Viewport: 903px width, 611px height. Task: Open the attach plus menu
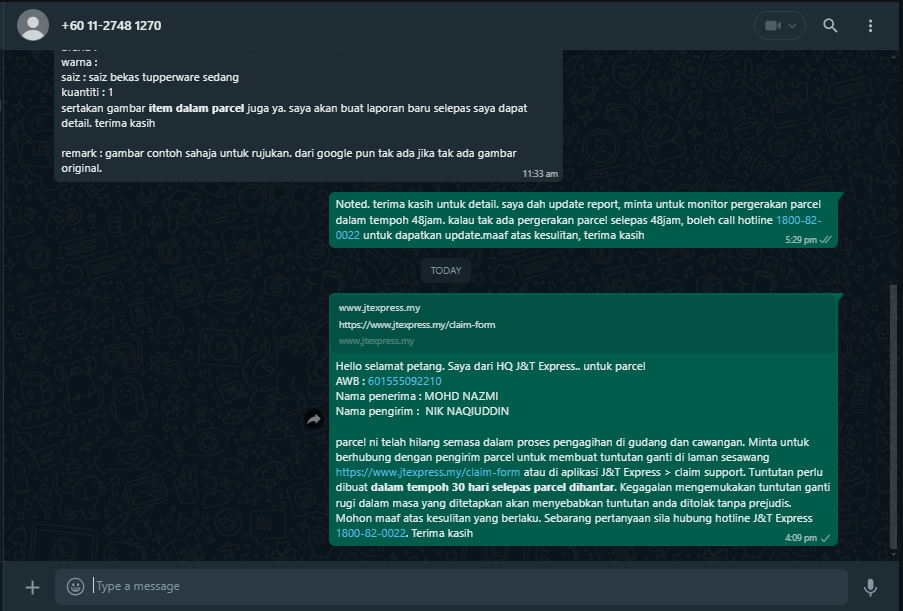click(x=33, y=587)
